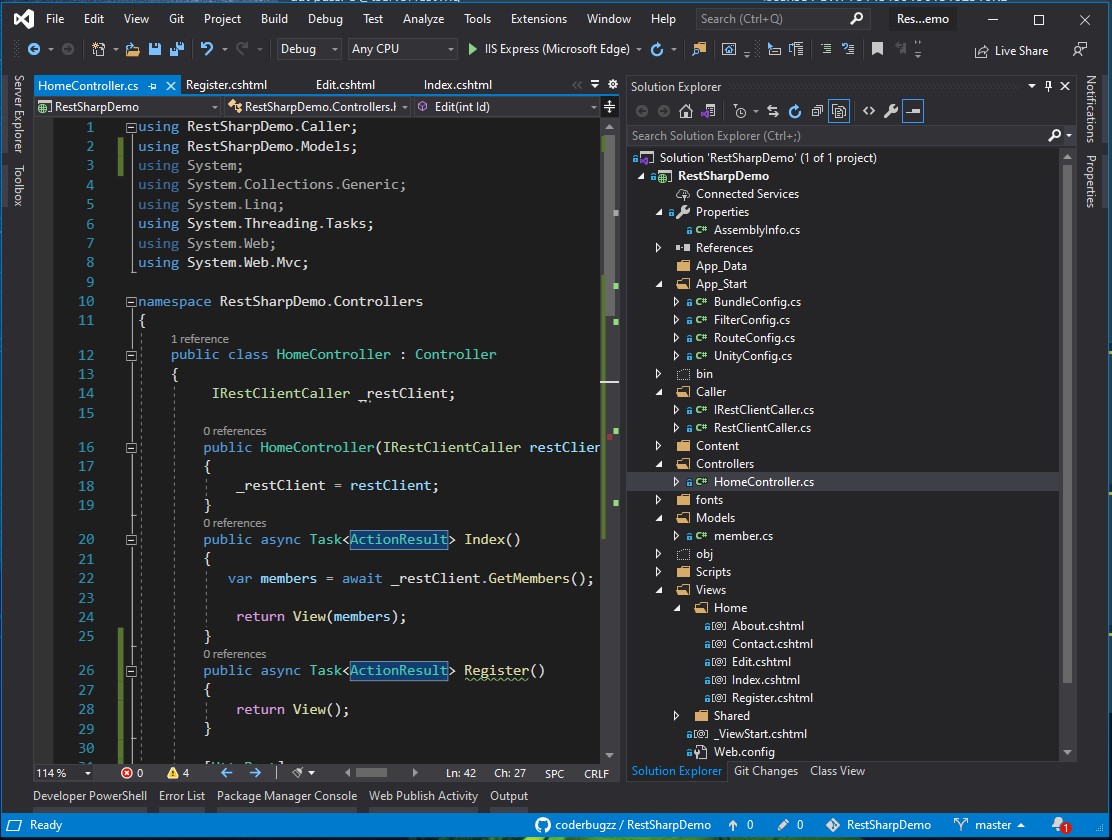The width and height of the screenshot is (1112, 840).
Task: Switch to the Register.cshtml editor tab
Action: (x=226, y=85)
